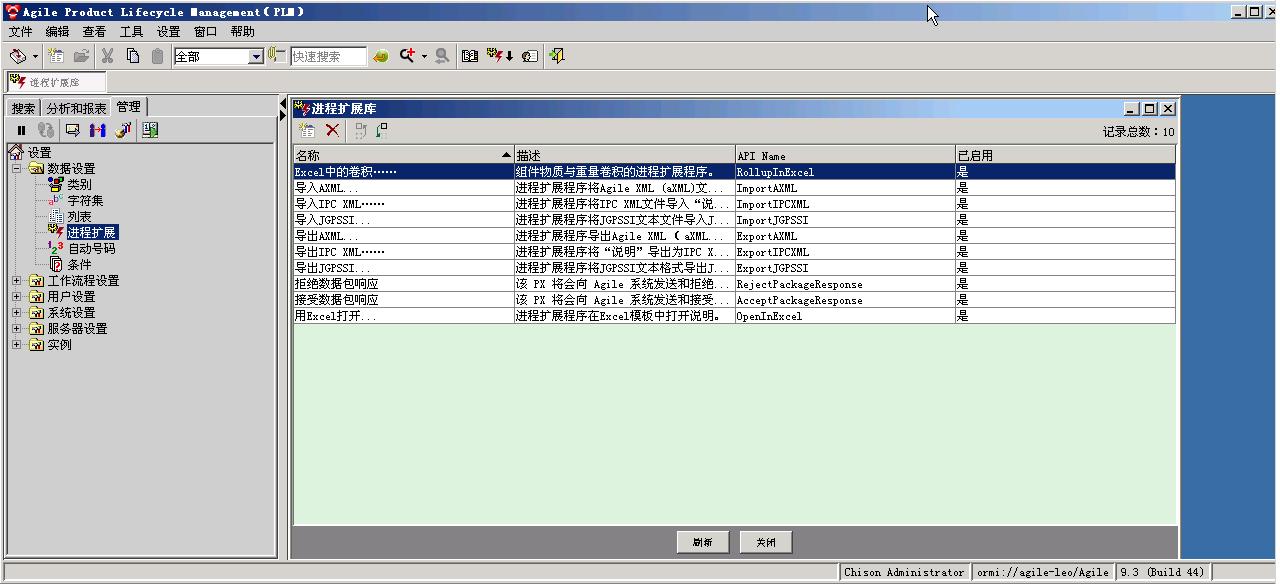Click the question-mark document icon of 条件
The width and height of the screenshot is (1280, 584).
click(56, 265)
